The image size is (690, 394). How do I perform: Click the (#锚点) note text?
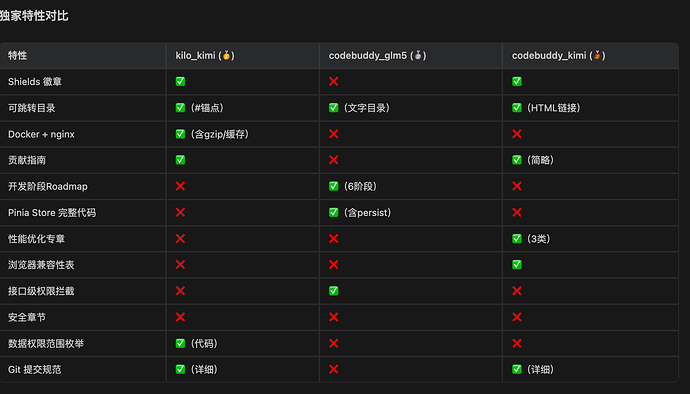tap(207, 108)
